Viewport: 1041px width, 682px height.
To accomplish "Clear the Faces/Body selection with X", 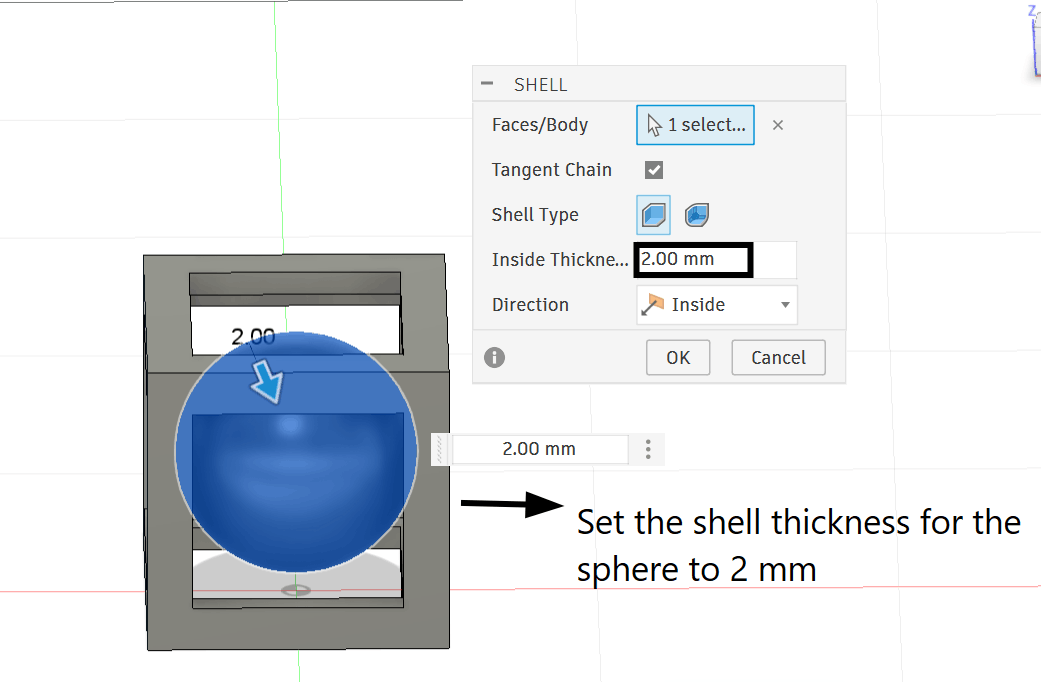I will click(778, 125).
